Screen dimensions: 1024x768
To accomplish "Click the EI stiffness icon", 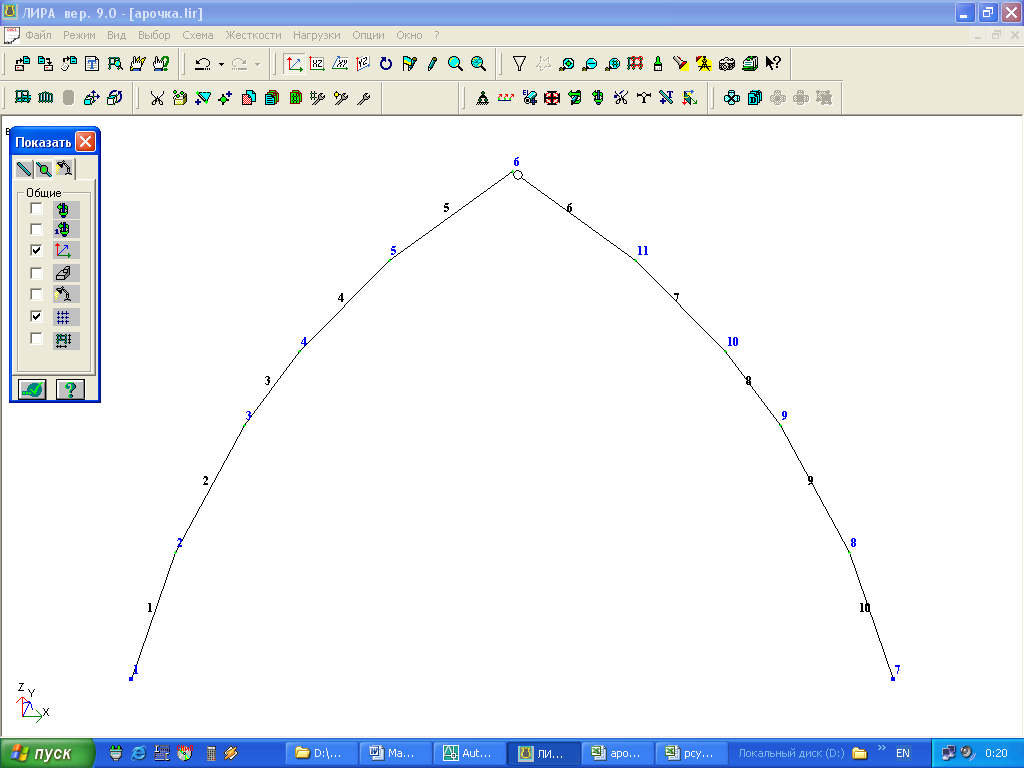I will coord(529,98).
